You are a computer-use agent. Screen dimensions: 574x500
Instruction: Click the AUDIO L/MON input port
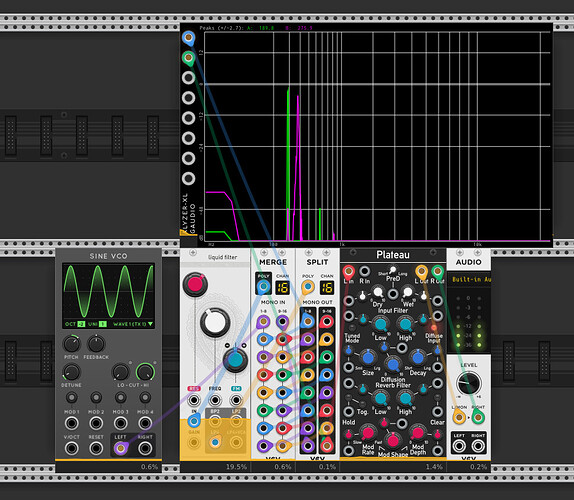point(459,417)
